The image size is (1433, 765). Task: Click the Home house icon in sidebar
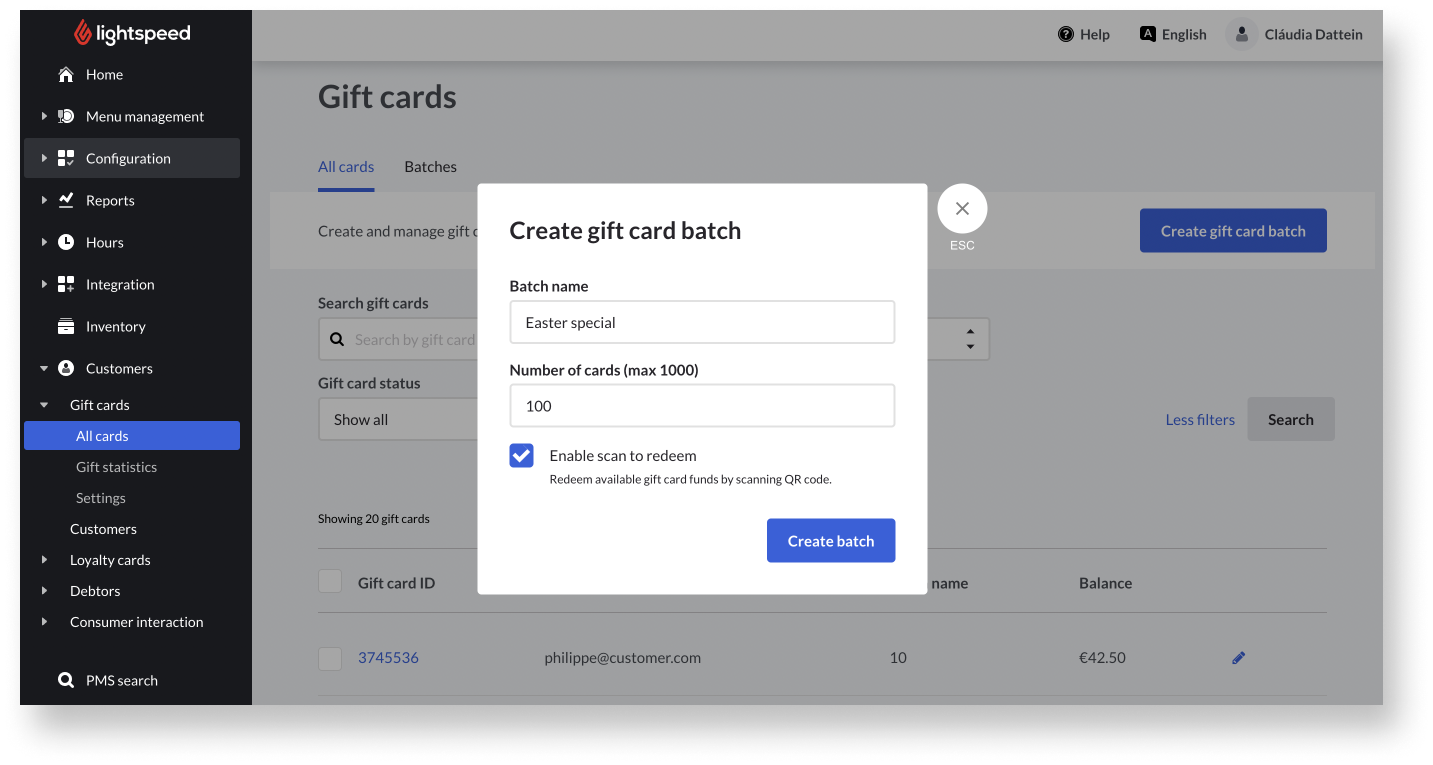point(66,75)
